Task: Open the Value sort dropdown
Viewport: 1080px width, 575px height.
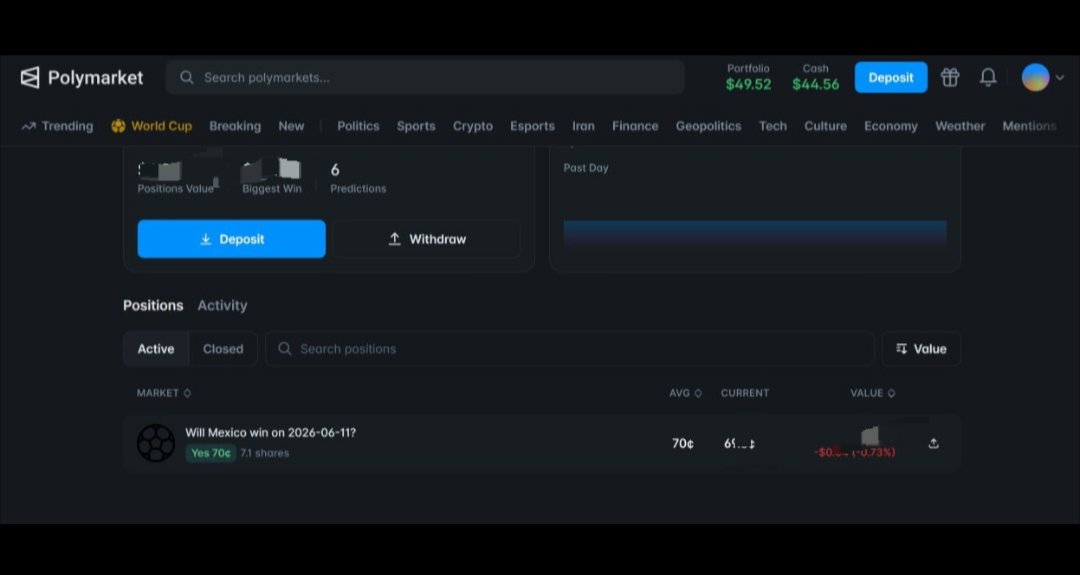Action: coord(922,348)
